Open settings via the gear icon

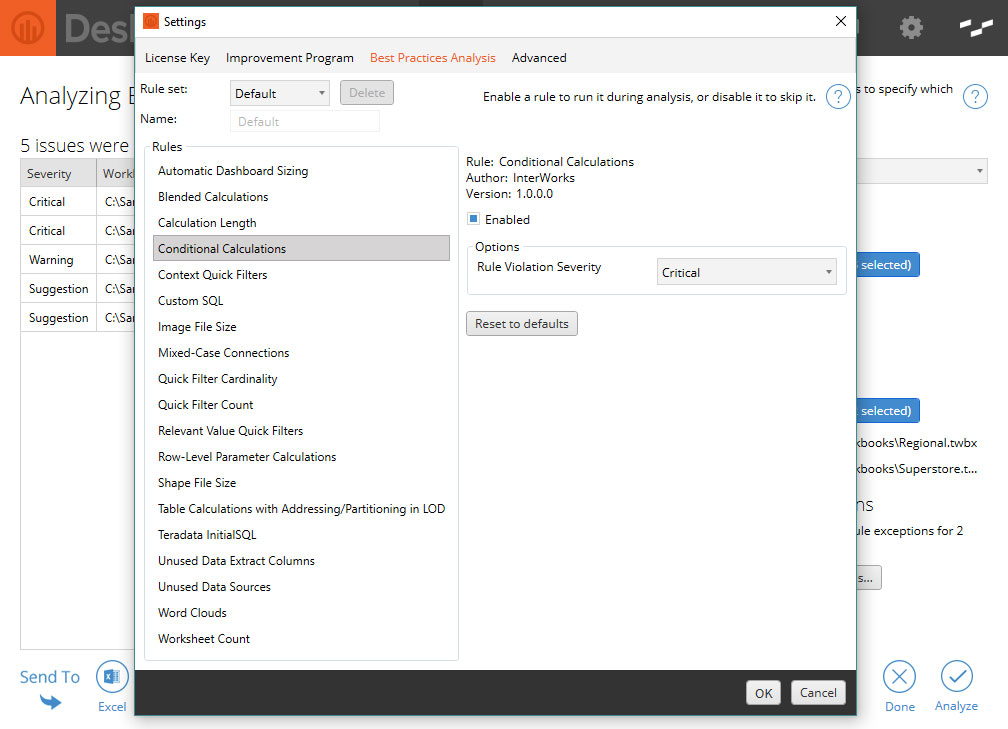point(911,28)
